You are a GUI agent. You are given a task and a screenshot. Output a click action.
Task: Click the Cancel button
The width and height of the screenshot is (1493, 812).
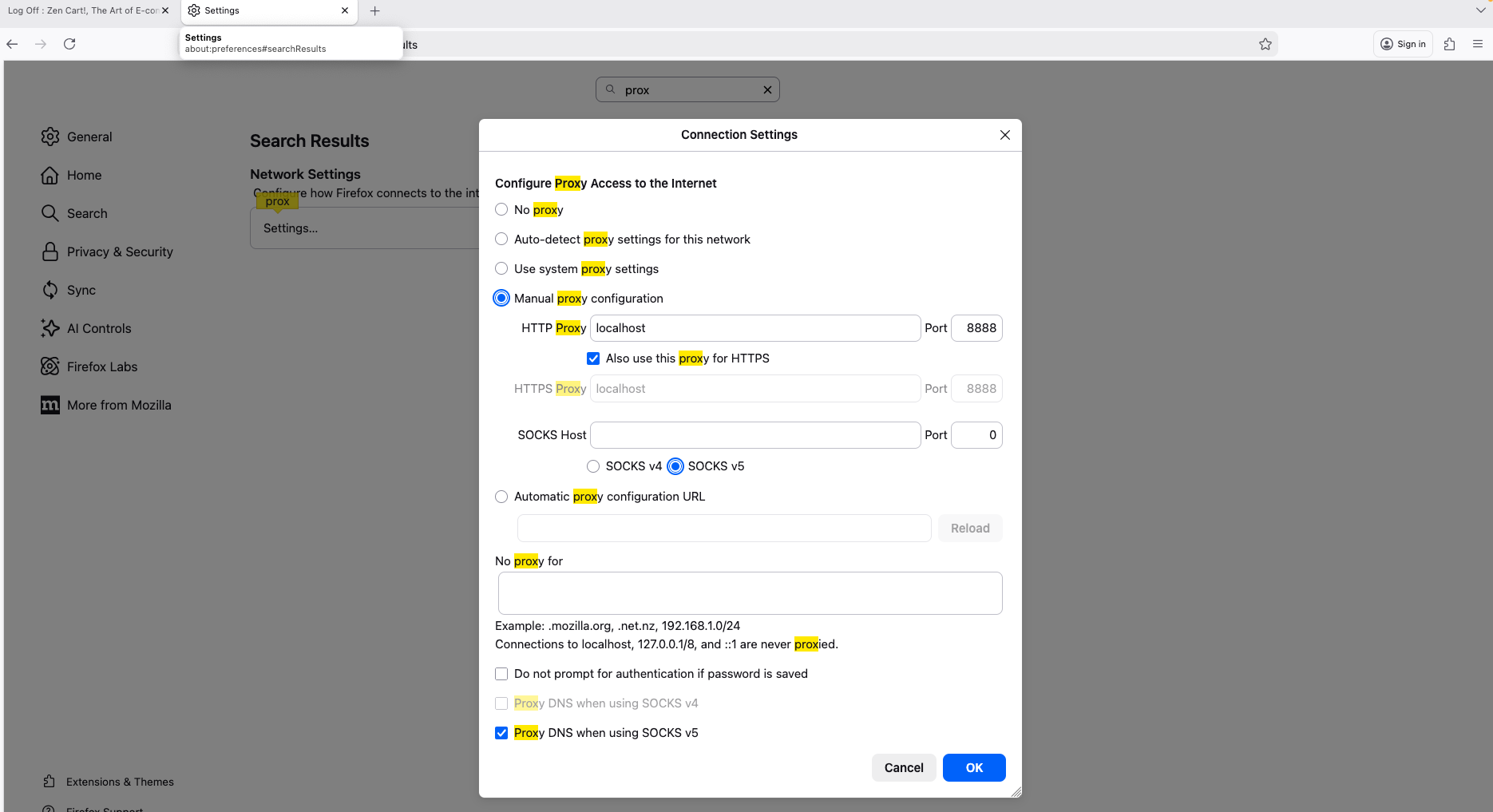point(903,767)
